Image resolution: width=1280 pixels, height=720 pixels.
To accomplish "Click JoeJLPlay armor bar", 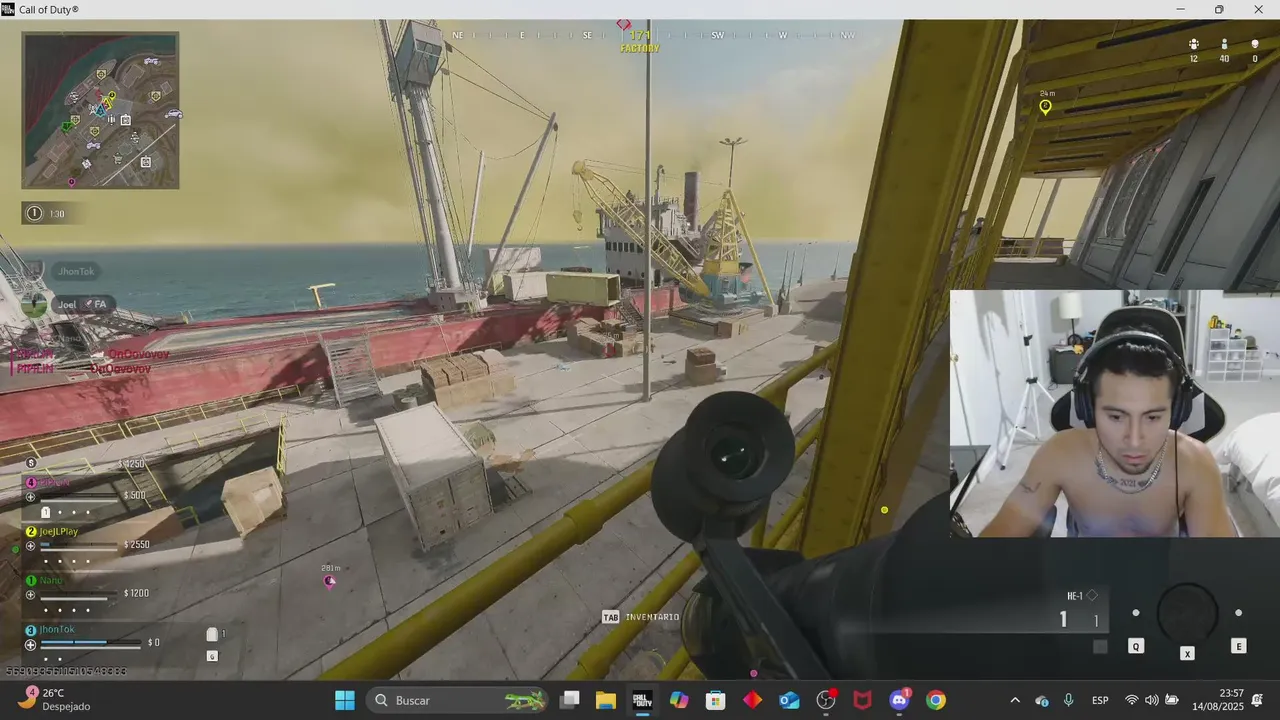I will pyautogui.click(x=79, y=545).
